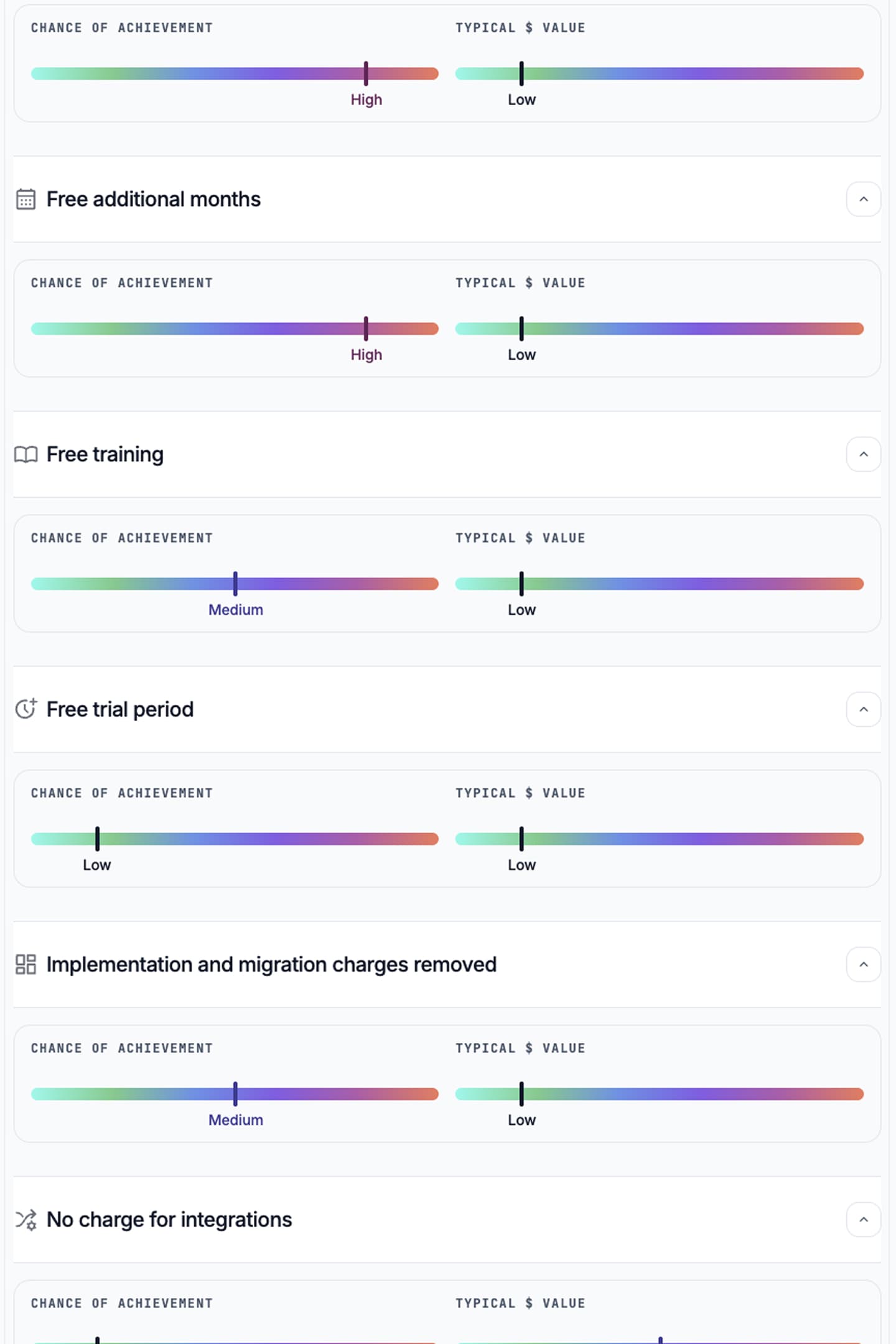Click the Low marker on Free trial period value slider

521,838
